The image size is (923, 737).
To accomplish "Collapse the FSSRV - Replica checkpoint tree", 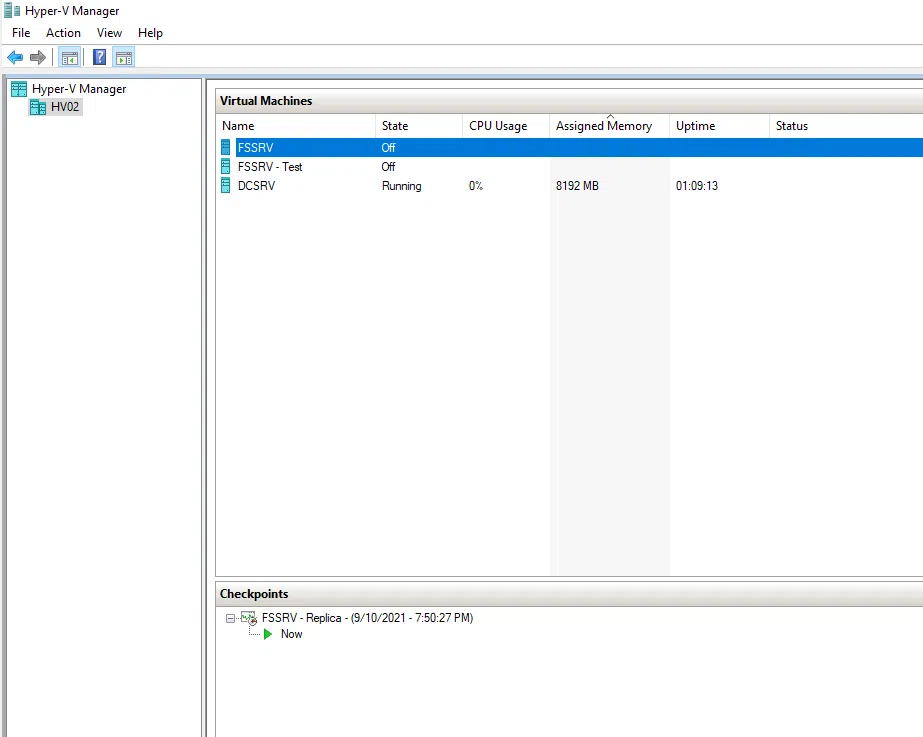I will (230, 618).
